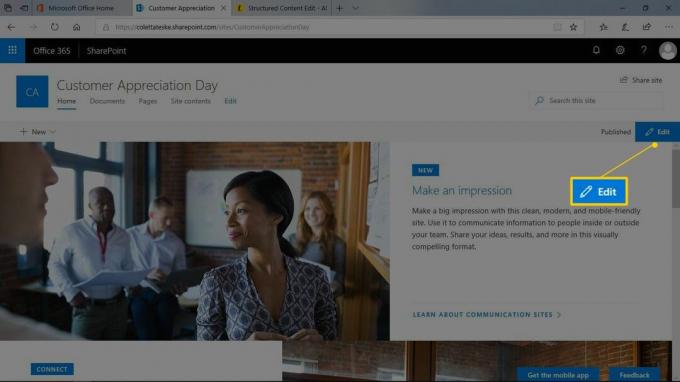Viewport: 680px width, 382px height.
Task: Close the Customer Appreciation tab
Action: (223, 8)
